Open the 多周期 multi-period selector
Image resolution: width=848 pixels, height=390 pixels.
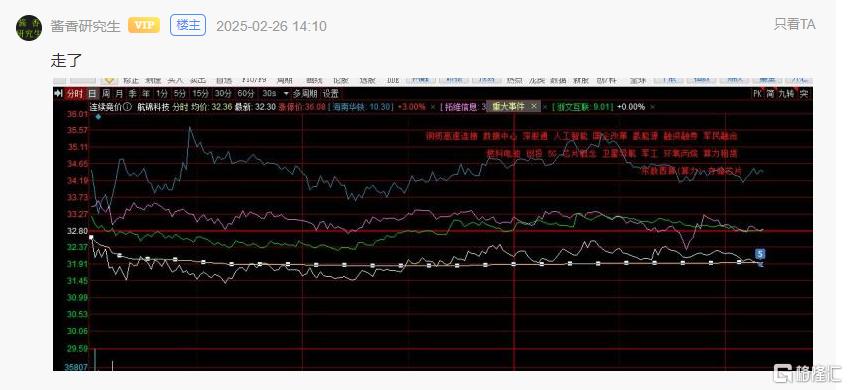[306, 94]
